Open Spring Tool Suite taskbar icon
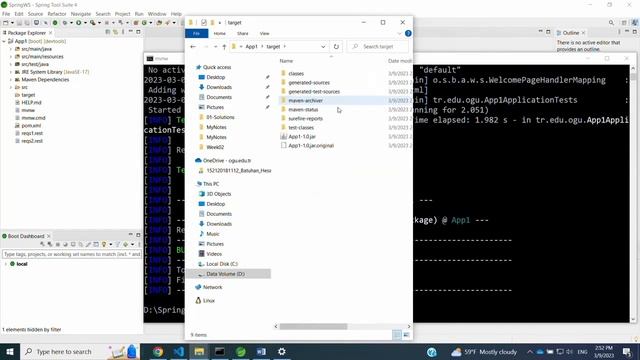 (240, 351)
